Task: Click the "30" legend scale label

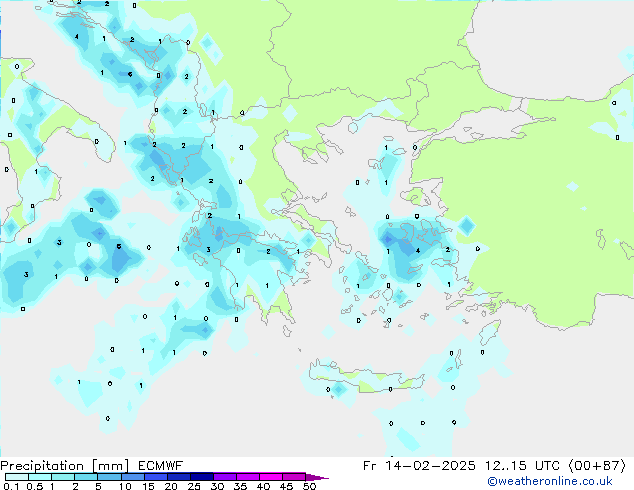Action: [x=217, y=486]
